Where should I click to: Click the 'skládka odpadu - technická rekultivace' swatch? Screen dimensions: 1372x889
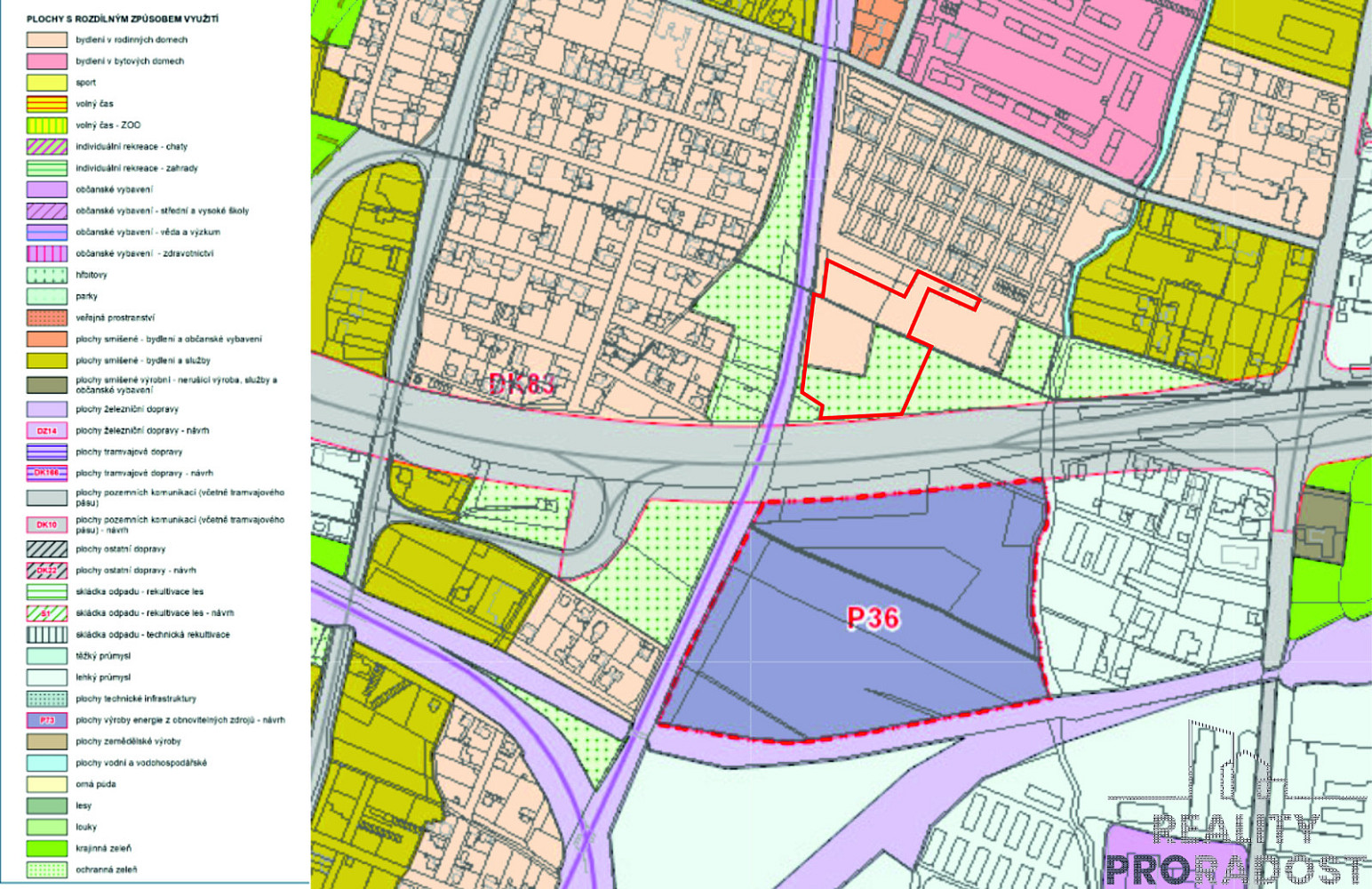46,635
